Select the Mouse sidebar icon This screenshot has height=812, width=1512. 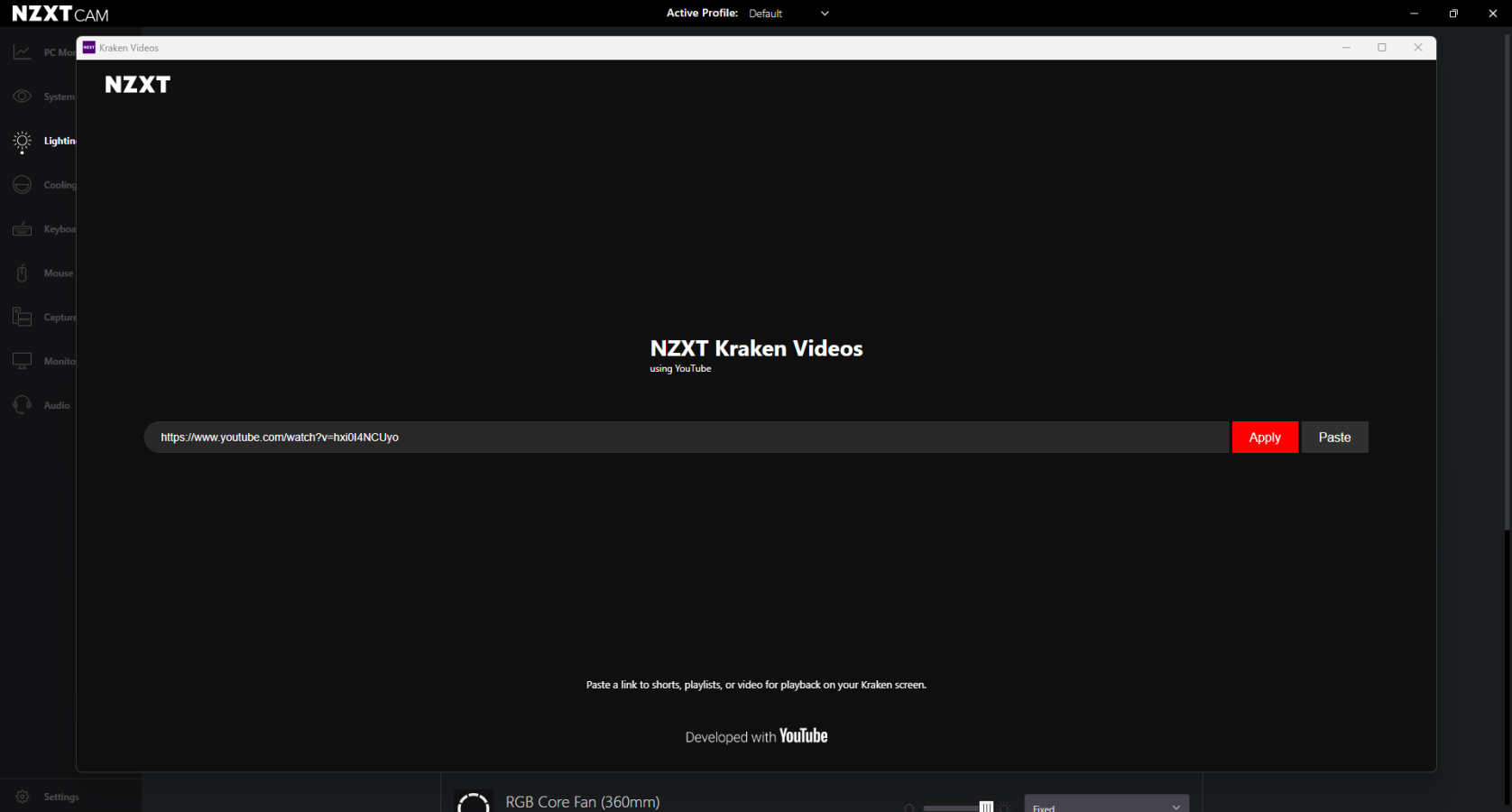23,273
